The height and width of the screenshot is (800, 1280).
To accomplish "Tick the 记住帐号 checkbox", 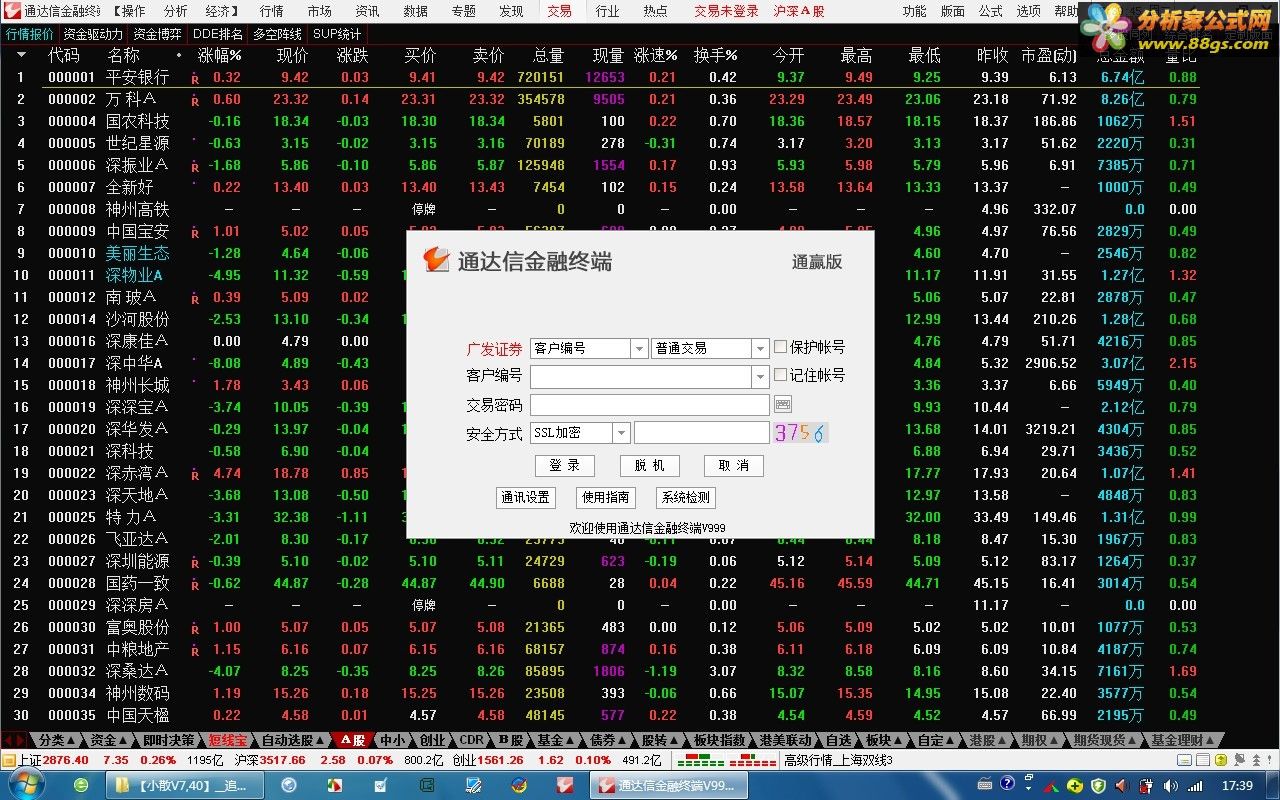I will coord(780,375).
